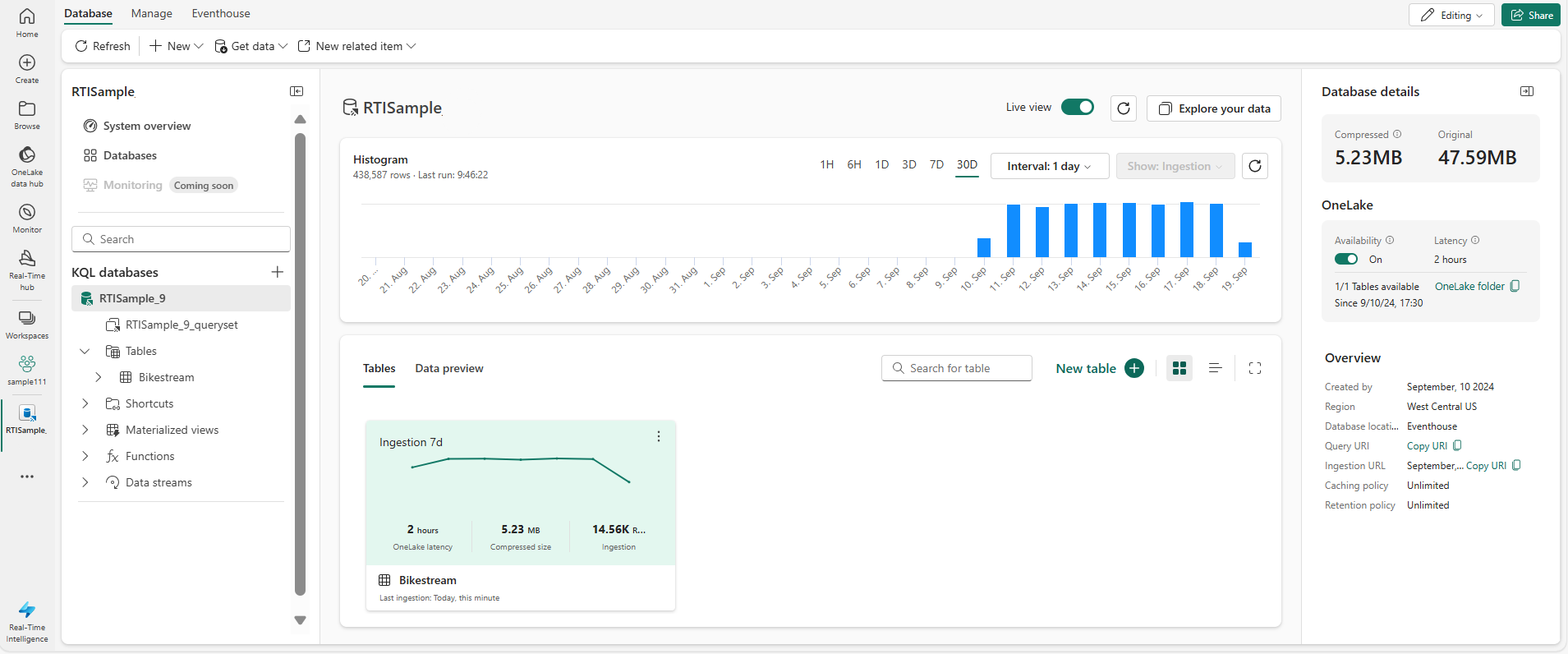Expand the Materialized views node

coord(85,430)
